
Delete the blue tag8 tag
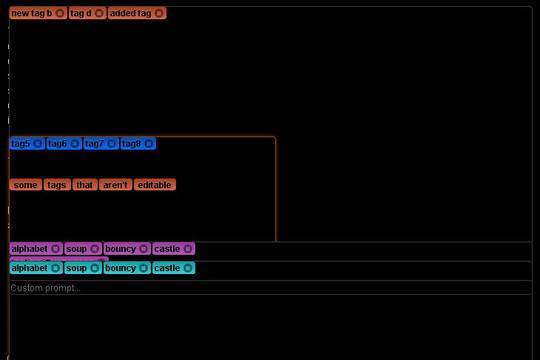[148, 144]
